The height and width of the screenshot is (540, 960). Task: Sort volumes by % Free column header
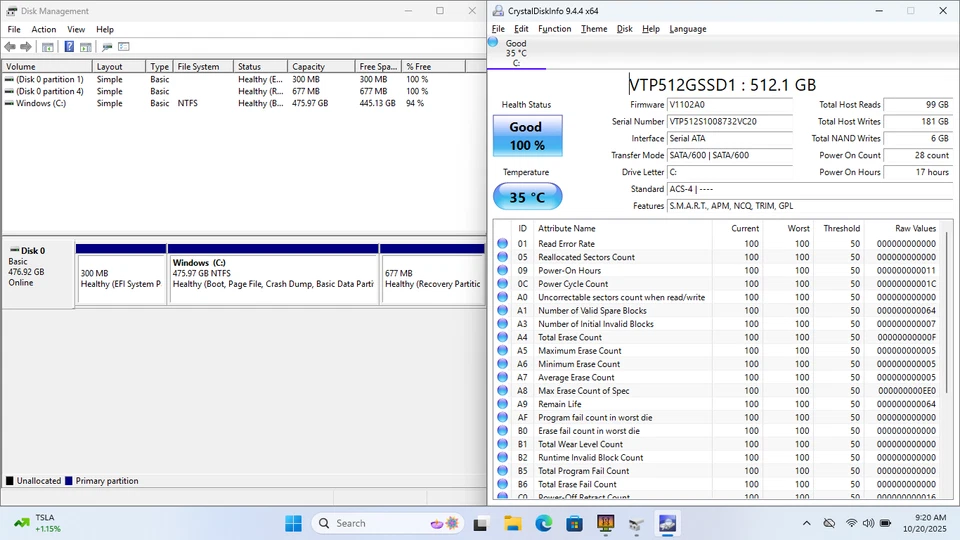click(x=433, y=66)
